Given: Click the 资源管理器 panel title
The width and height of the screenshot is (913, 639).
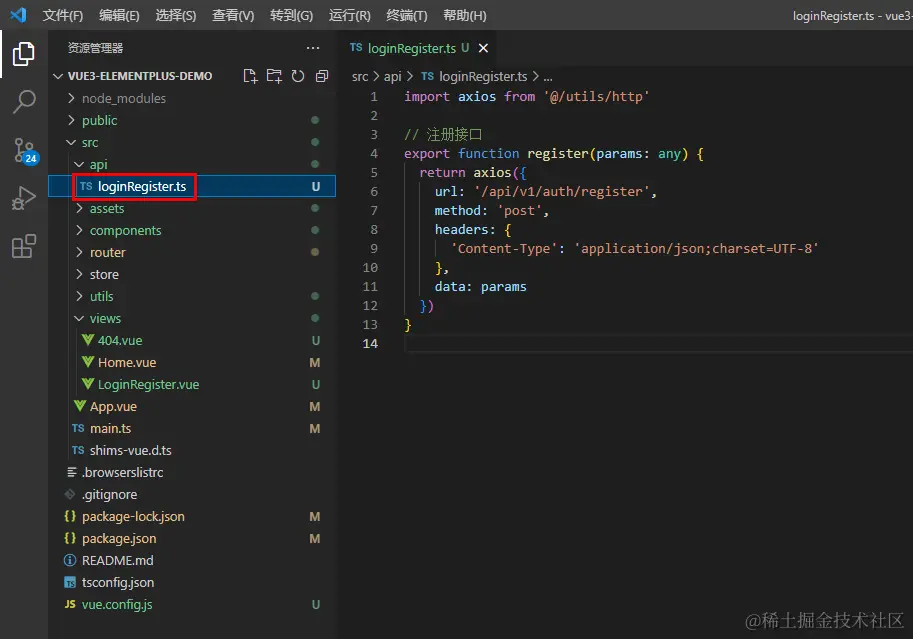Looking at the screenshot, I should 95,48.
